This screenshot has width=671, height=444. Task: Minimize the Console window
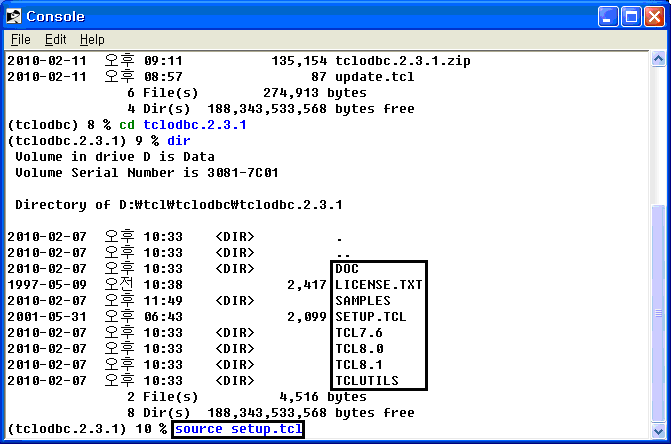608,17
